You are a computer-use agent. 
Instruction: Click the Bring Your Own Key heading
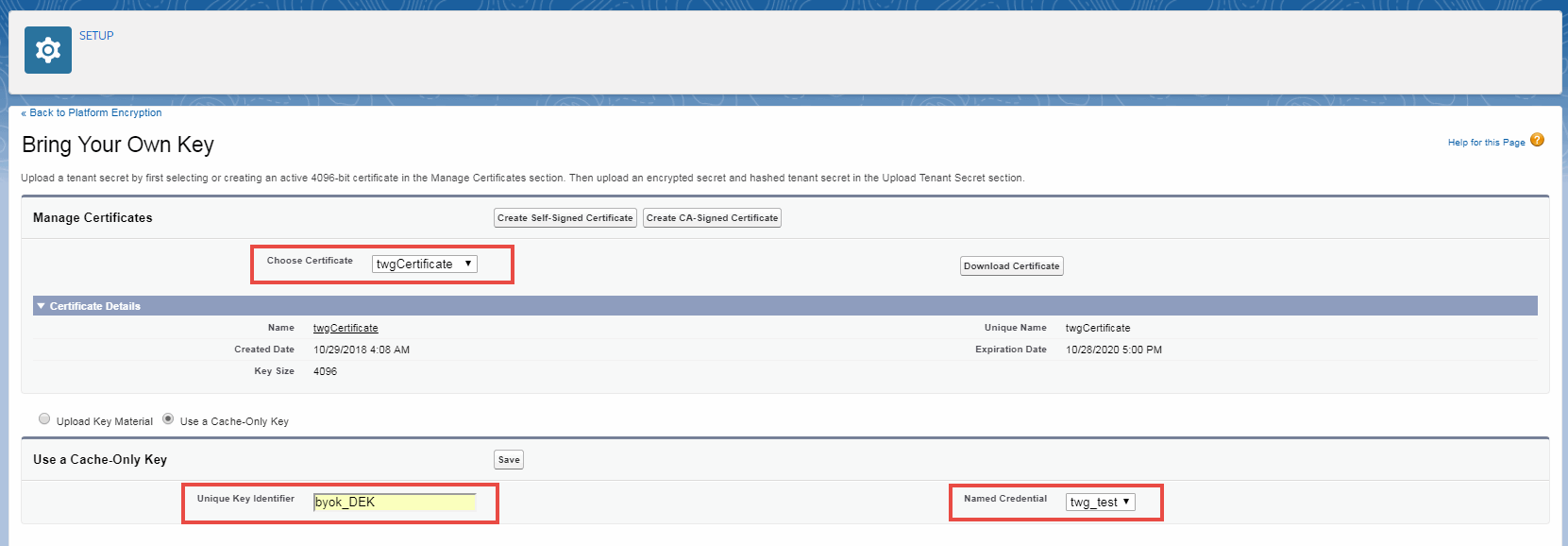click(x=118, y=145)
